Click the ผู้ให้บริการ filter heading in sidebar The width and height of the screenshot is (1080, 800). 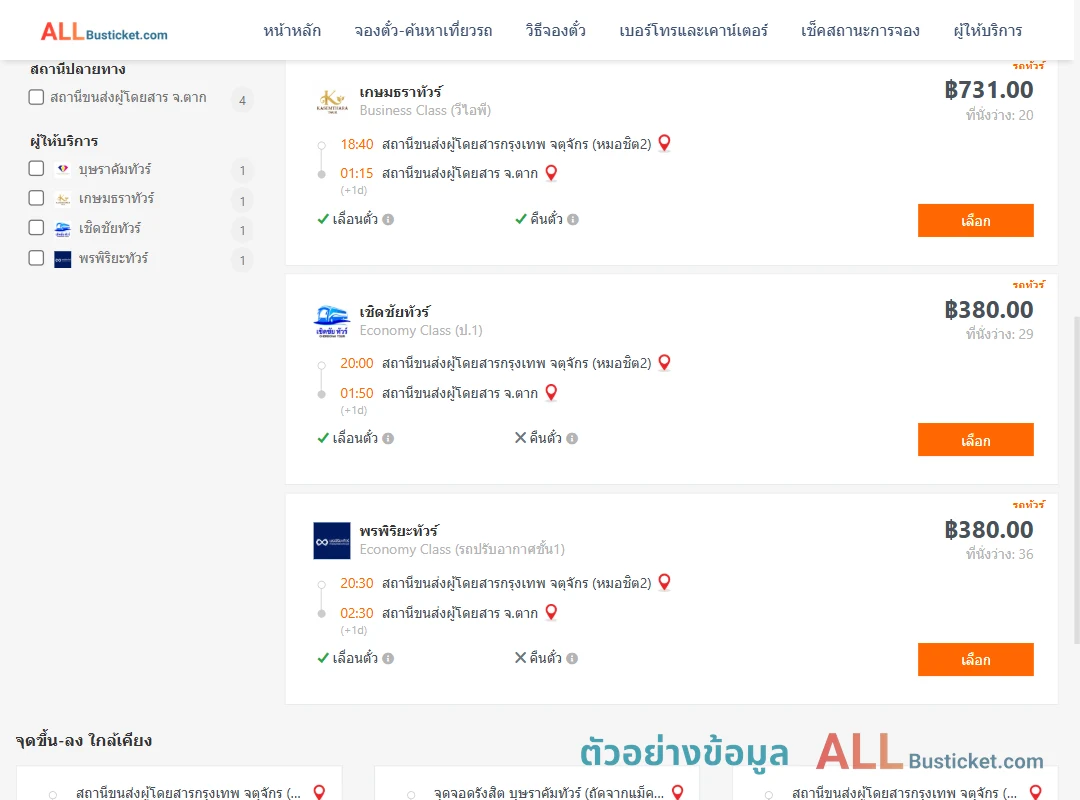coord(64,141)
